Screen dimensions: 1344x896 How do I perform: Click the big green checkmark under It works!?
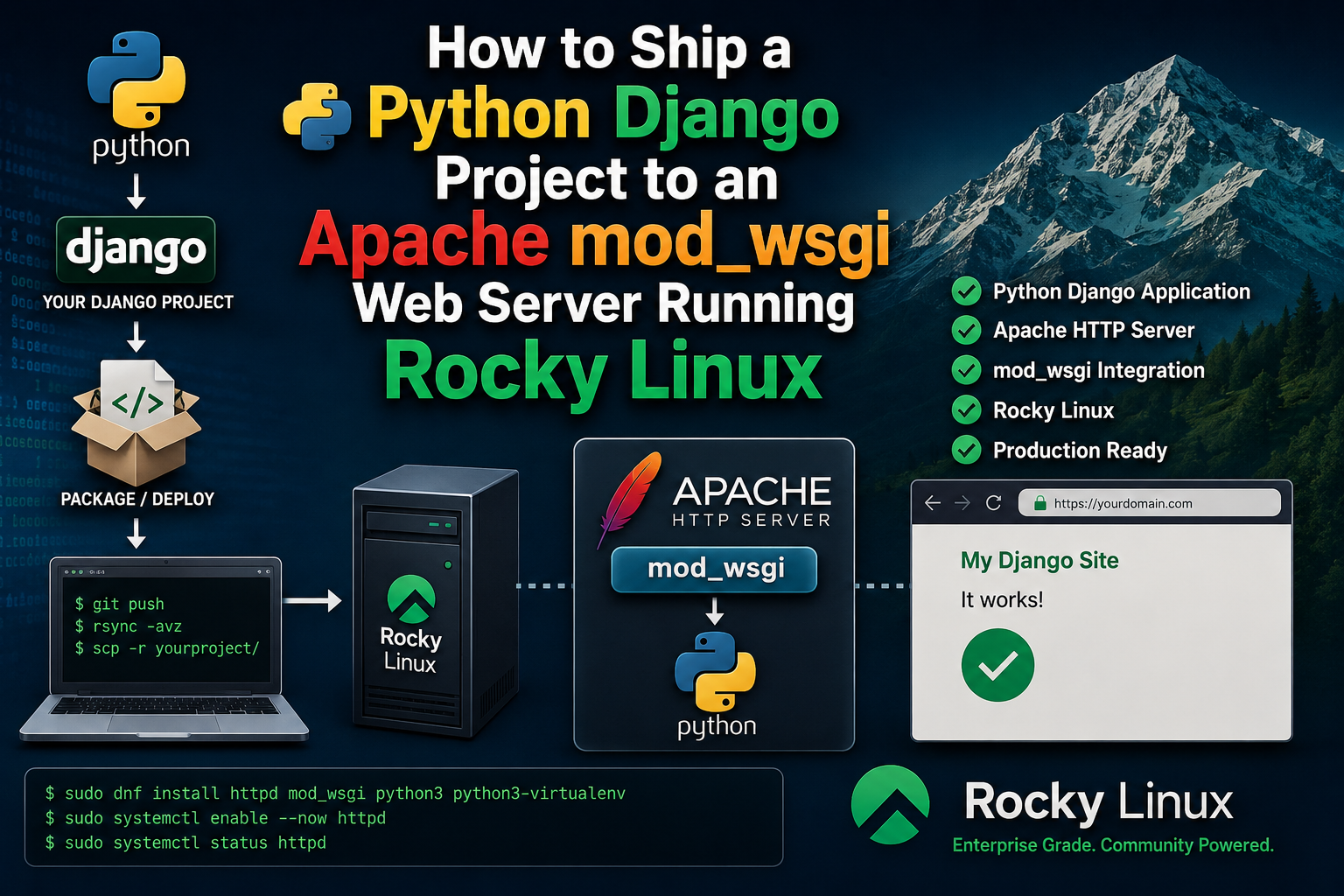pyautogui.click(x=997, y=665)
